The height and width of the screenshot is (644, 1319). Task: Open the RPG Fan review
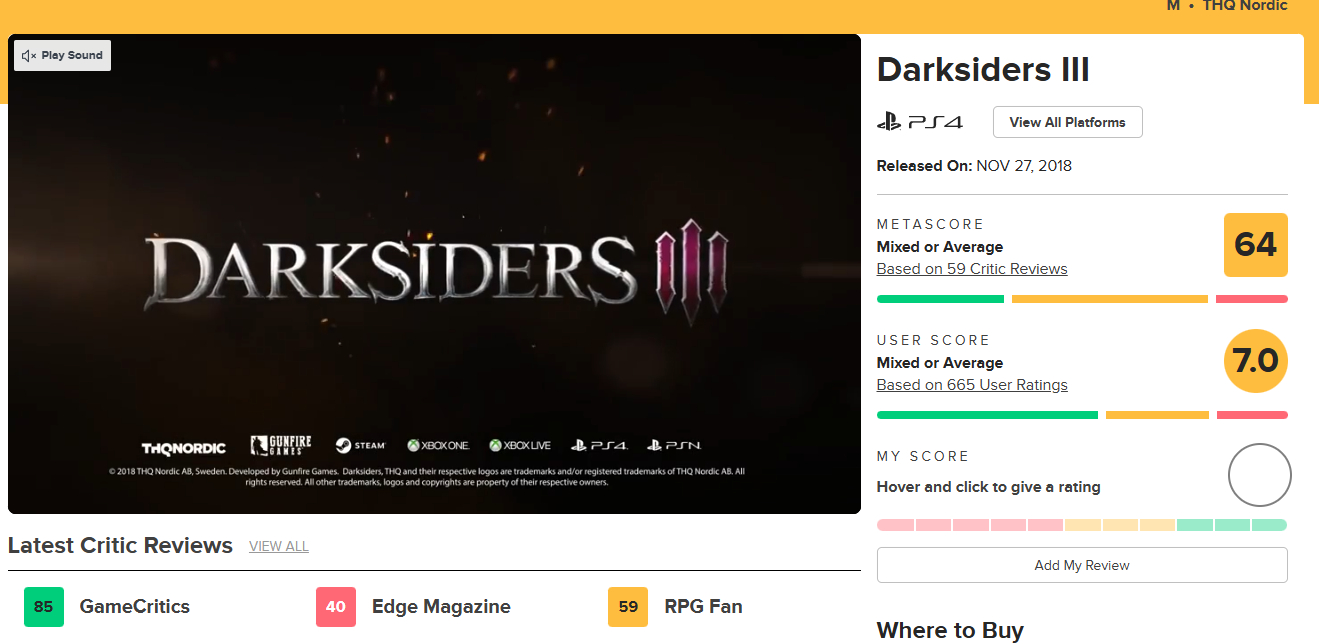703,607
